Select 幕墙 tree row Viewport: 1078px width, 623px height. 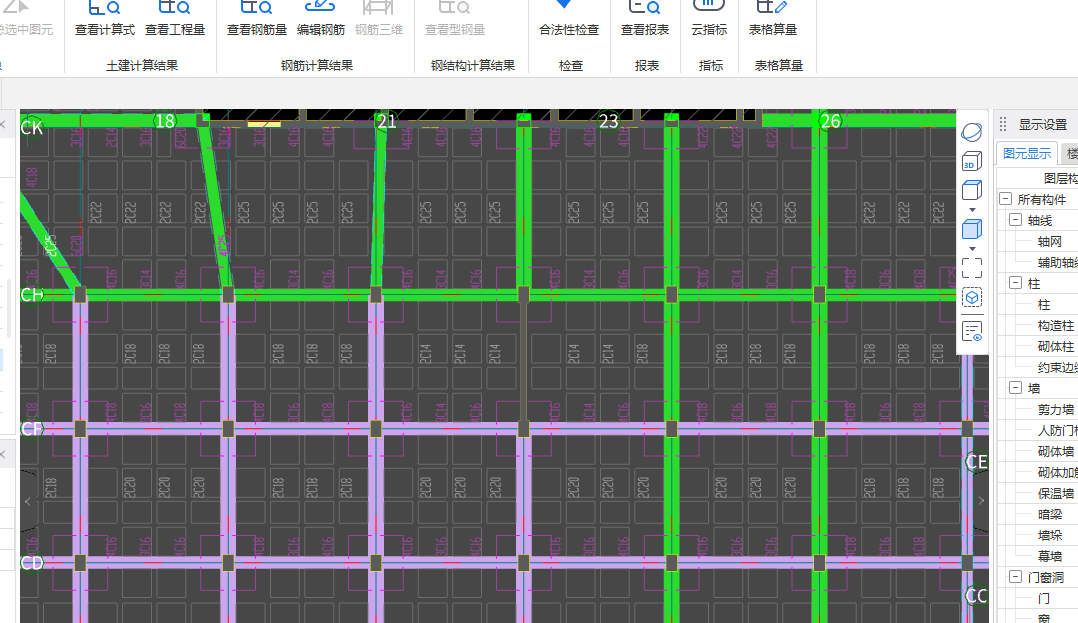[x=1050, y=556]
